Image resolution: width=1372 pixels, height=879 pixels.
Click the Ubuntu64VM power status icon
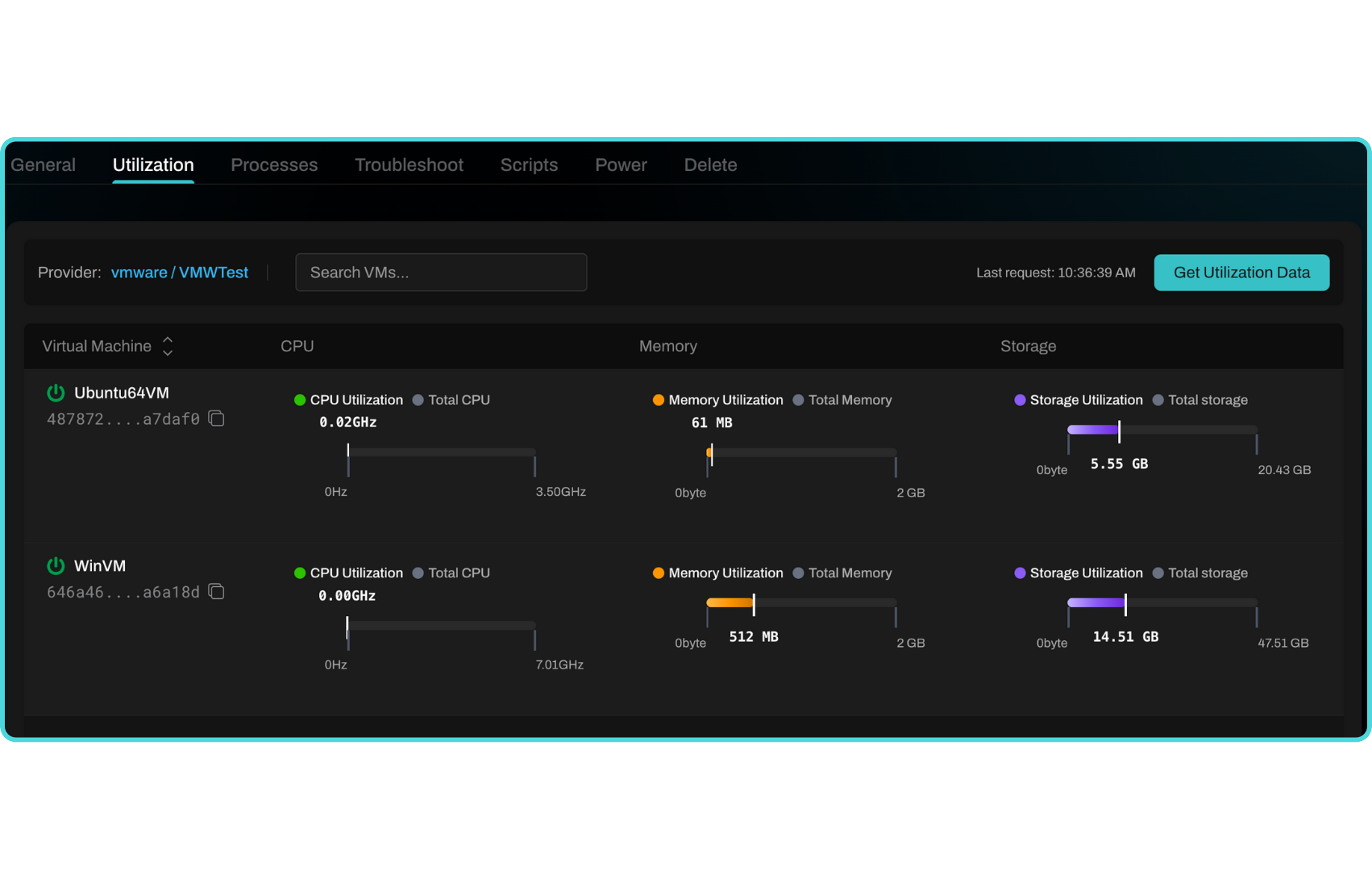(56, 393)
